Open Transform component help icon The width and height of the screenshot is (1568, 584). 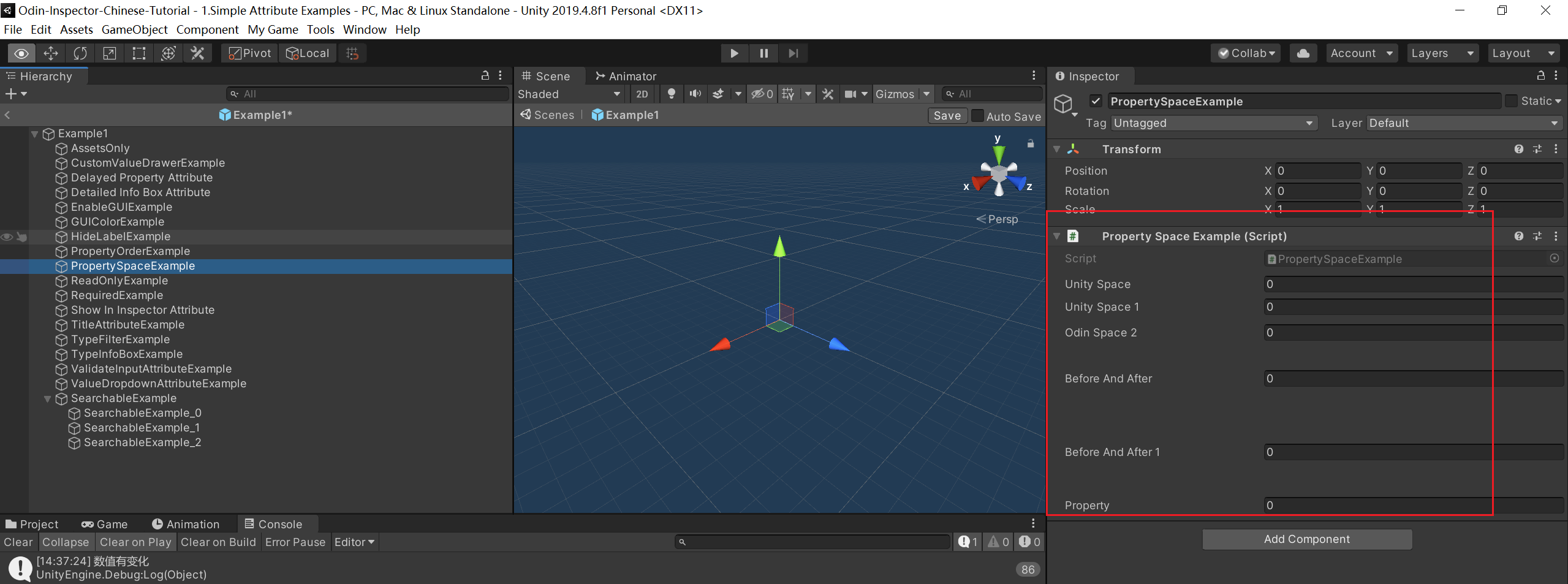(1519, 149)
